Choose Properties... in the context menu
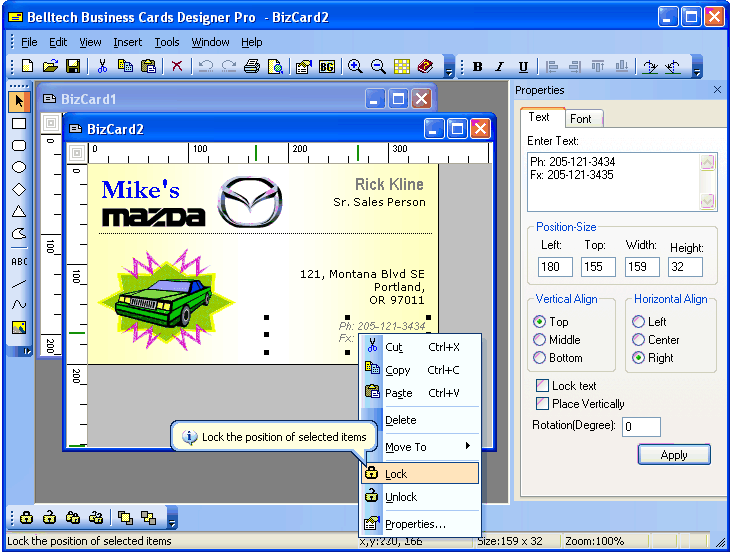Viewport: 730px width, 552px height. (x=420, y=524)
